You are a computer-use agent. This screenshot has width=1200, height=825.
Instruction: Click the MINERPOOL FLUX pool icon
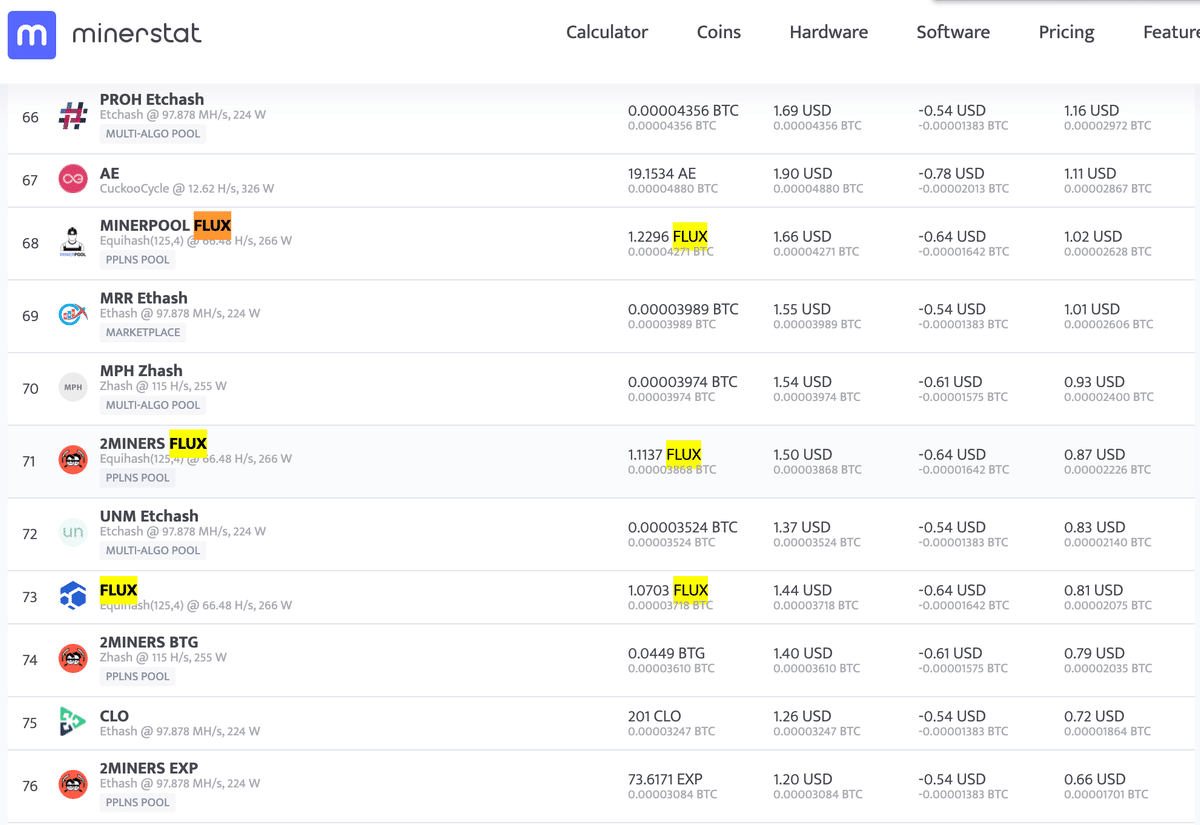(73, 243)
